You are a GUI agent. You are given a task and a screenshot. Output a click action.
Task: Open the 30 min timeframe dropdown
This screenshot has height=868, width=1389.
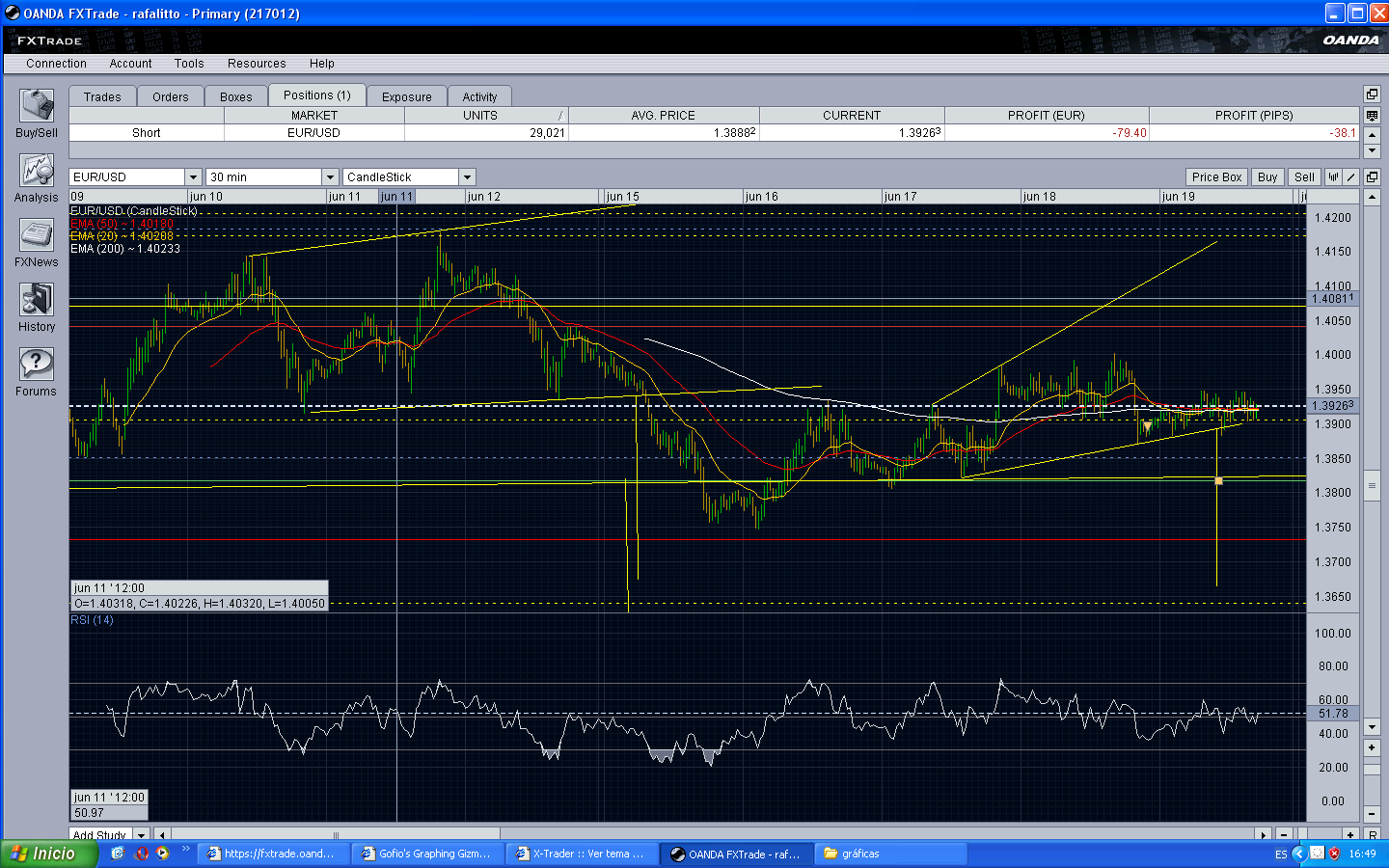330,177
